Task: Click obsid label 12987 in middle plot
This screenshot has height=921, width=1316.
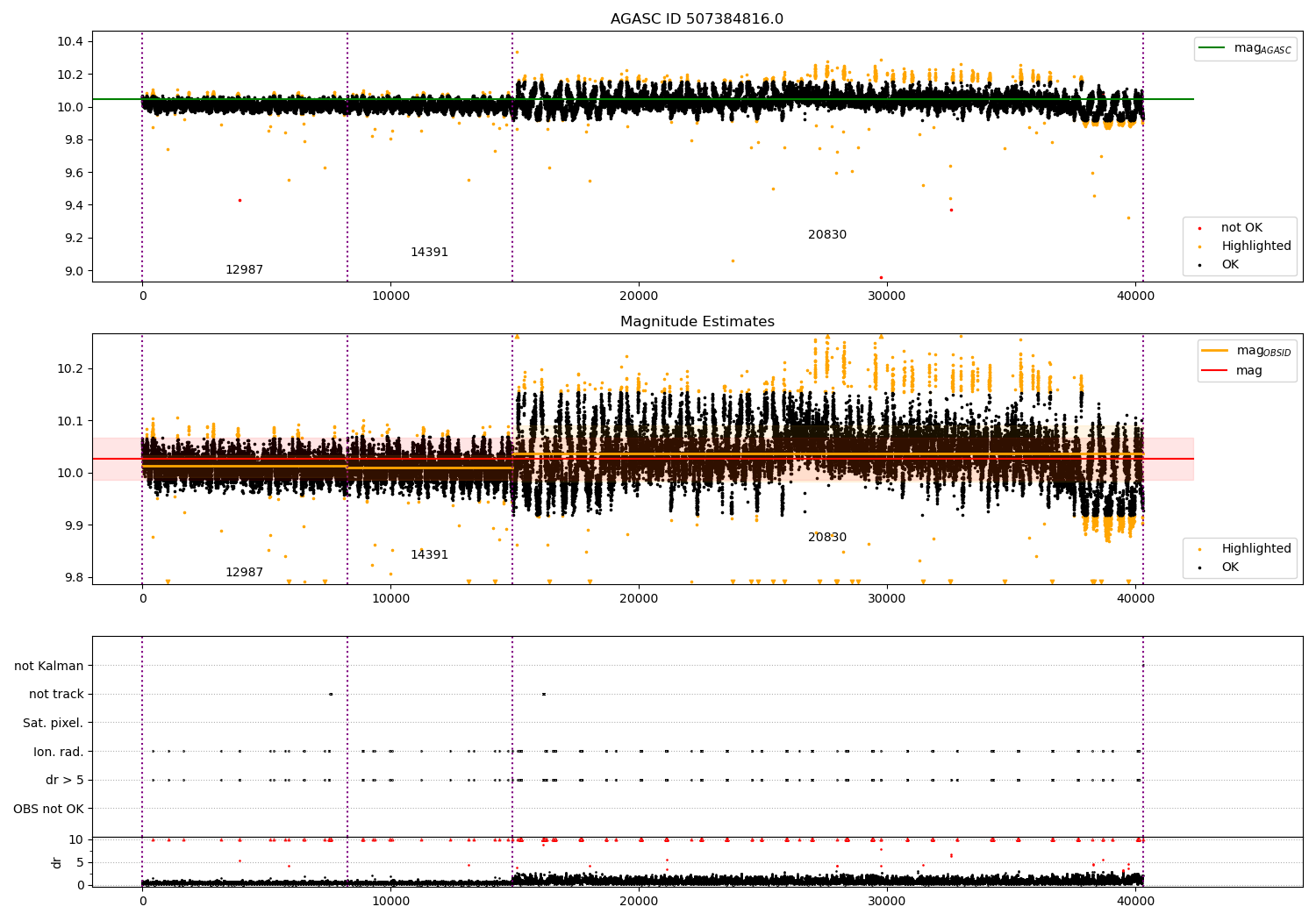Action: click(244, 573)
